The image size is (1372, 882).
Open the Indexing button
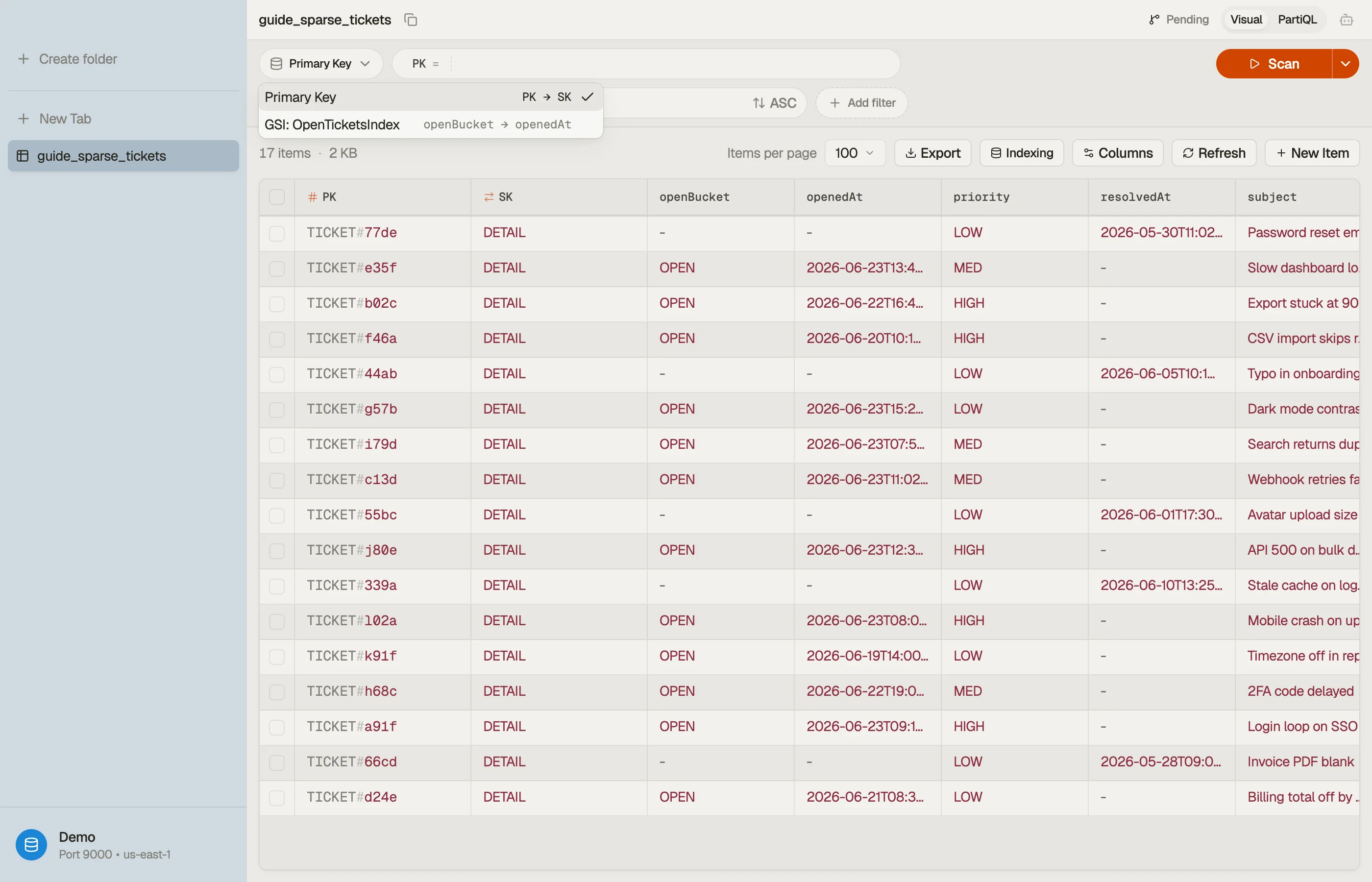[x=1022, y=153]
